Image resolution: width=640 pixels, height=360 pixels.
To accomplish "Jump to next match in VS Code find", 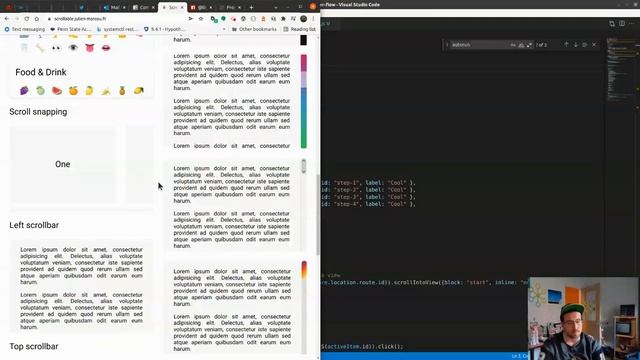I will [576, 44].
